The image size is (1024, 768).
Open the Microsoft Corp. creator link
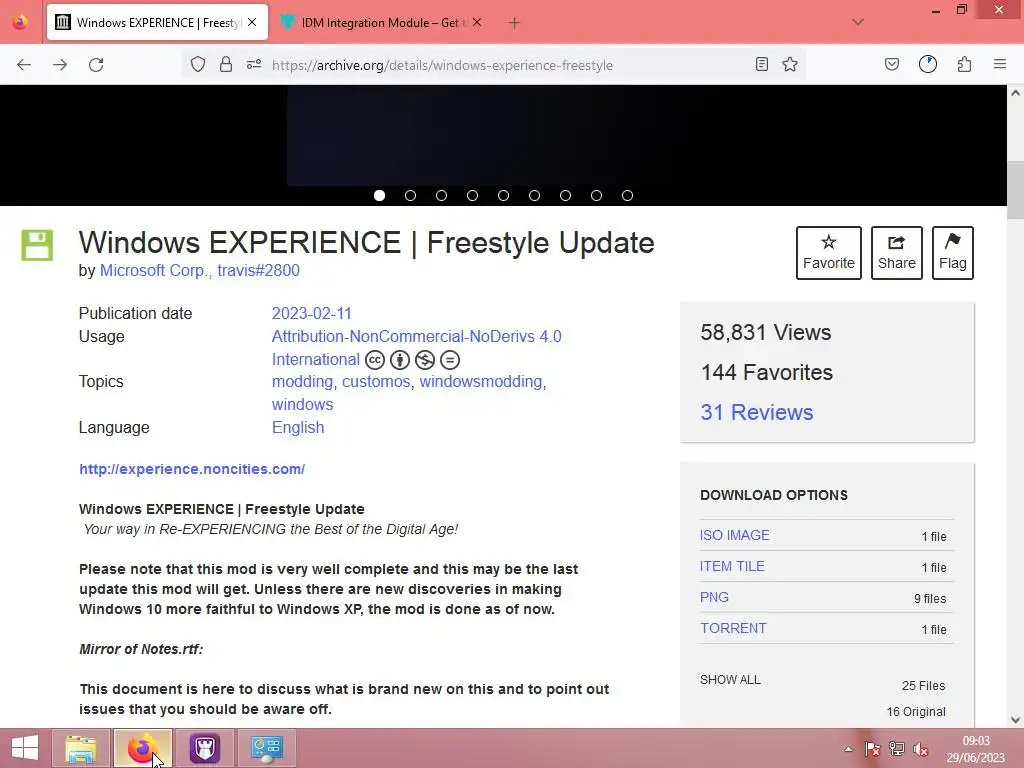[155, 270]
